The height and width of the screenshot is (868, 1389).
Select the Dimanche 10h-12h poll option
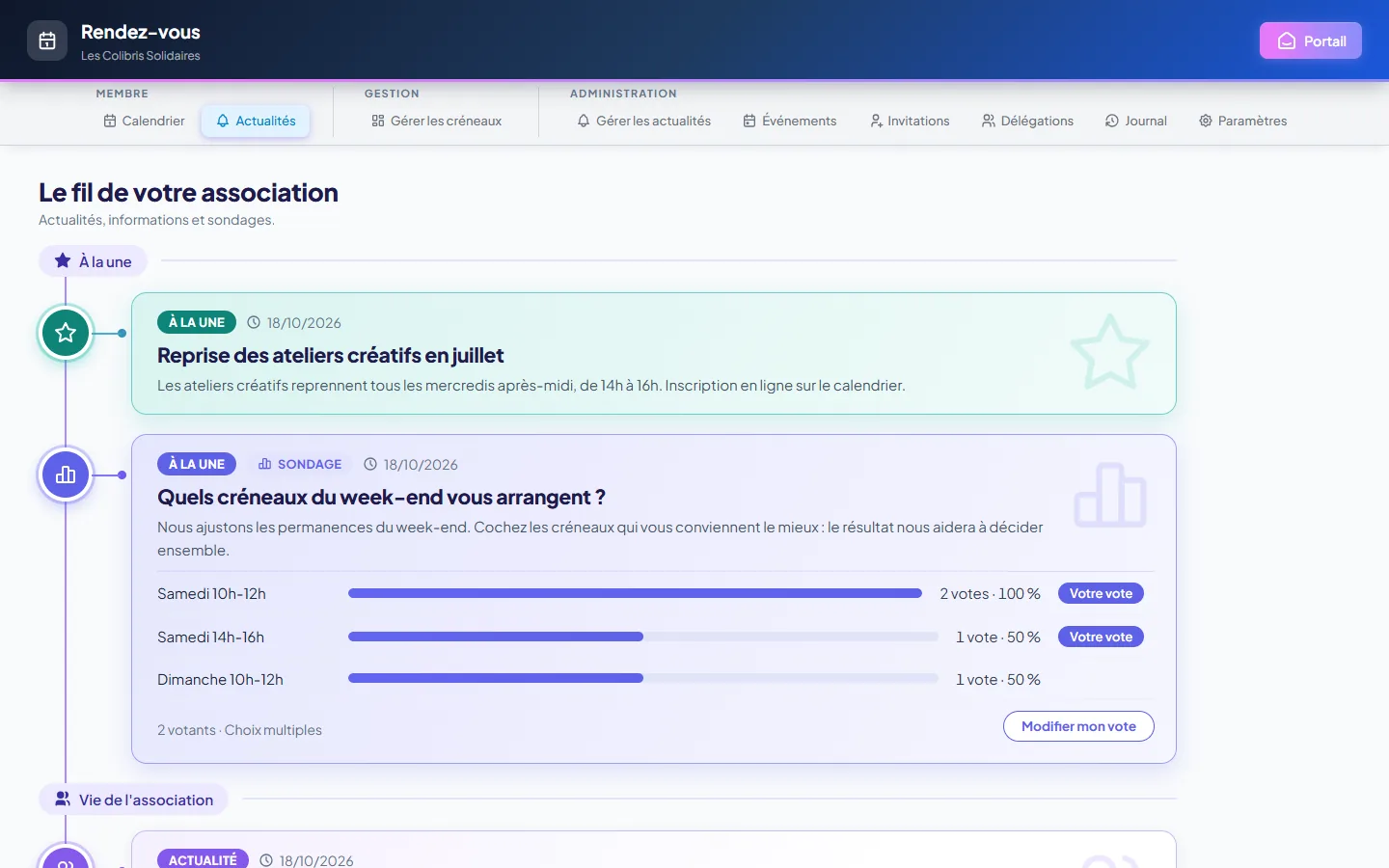[220, 680]
